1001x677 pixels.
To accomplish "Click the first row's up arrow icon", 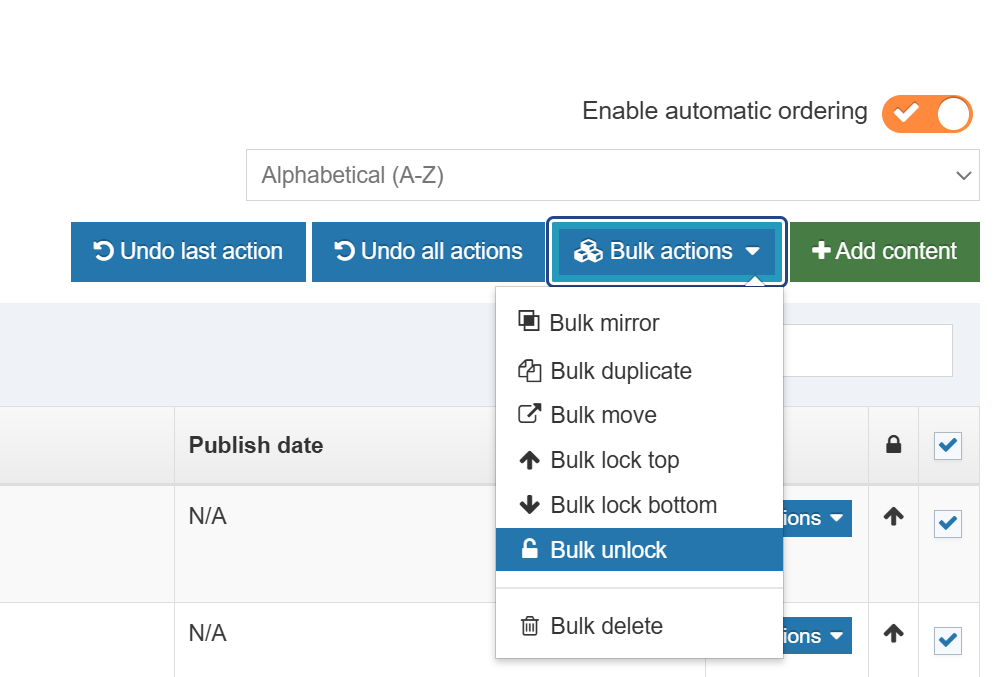I will 894,517.
